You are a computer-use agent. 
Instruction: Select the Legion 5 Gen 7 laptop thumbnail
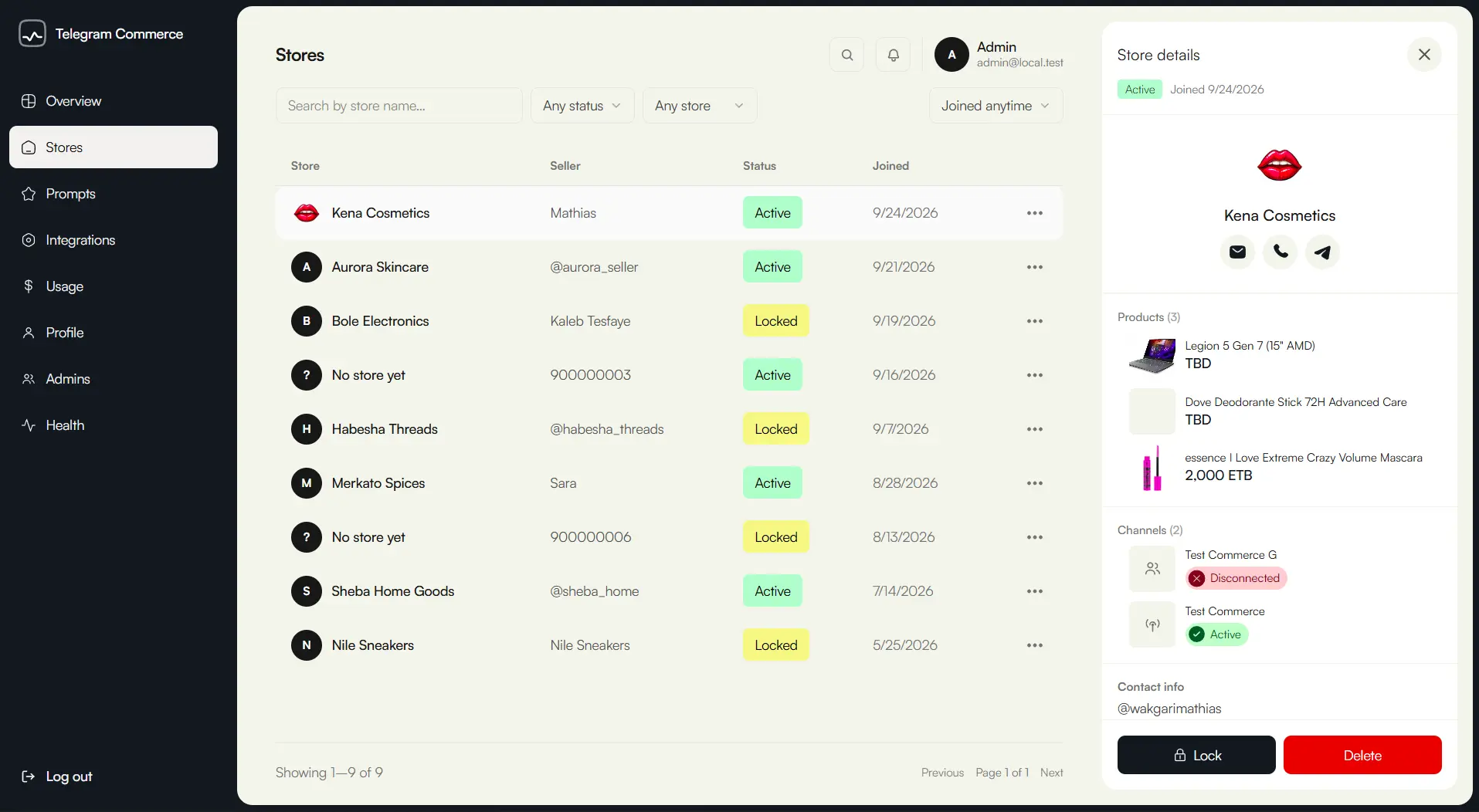(x=1152, y=355)
